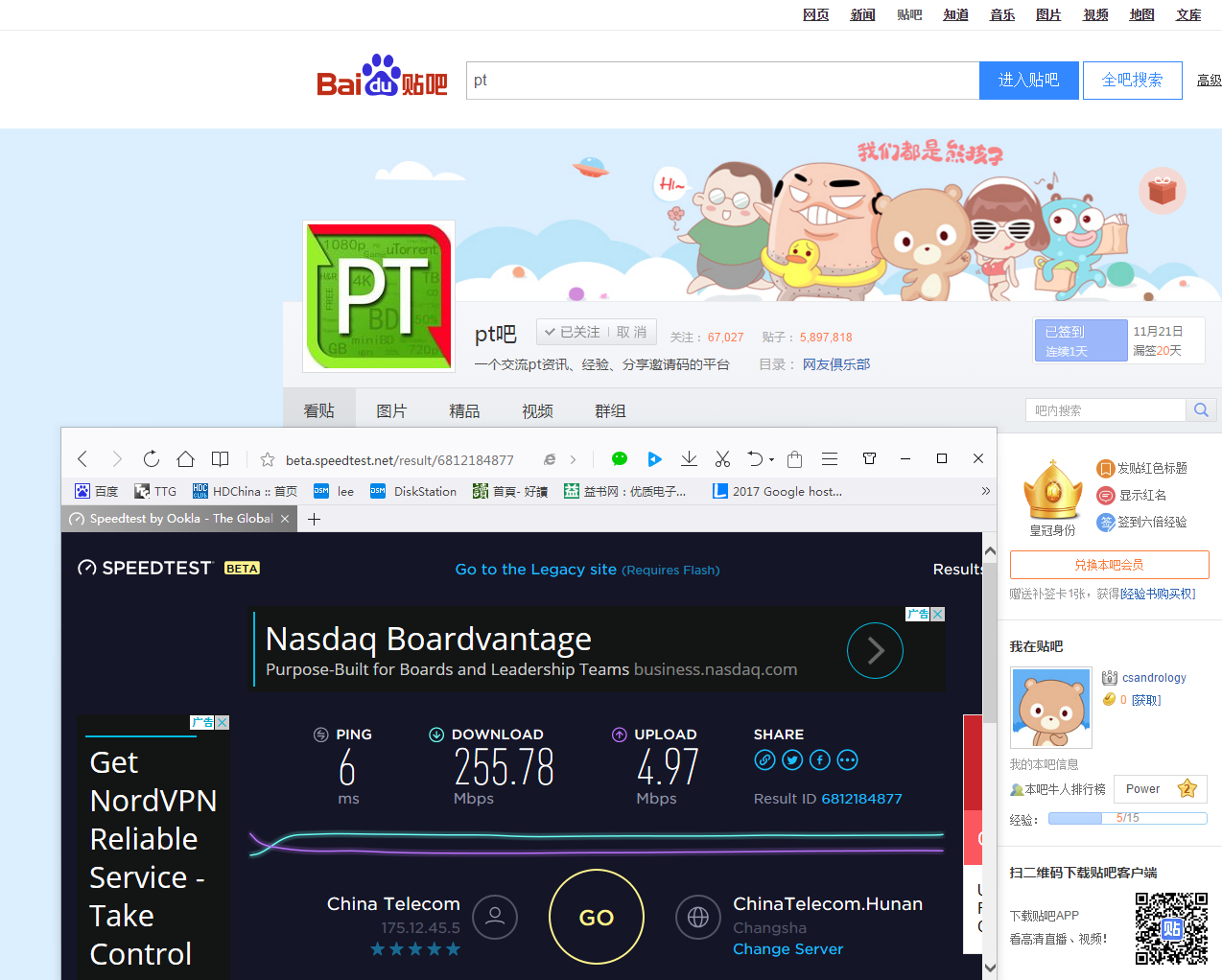Open the 百度 bookmark
The image size is (1222, 980).
[96, 491]
